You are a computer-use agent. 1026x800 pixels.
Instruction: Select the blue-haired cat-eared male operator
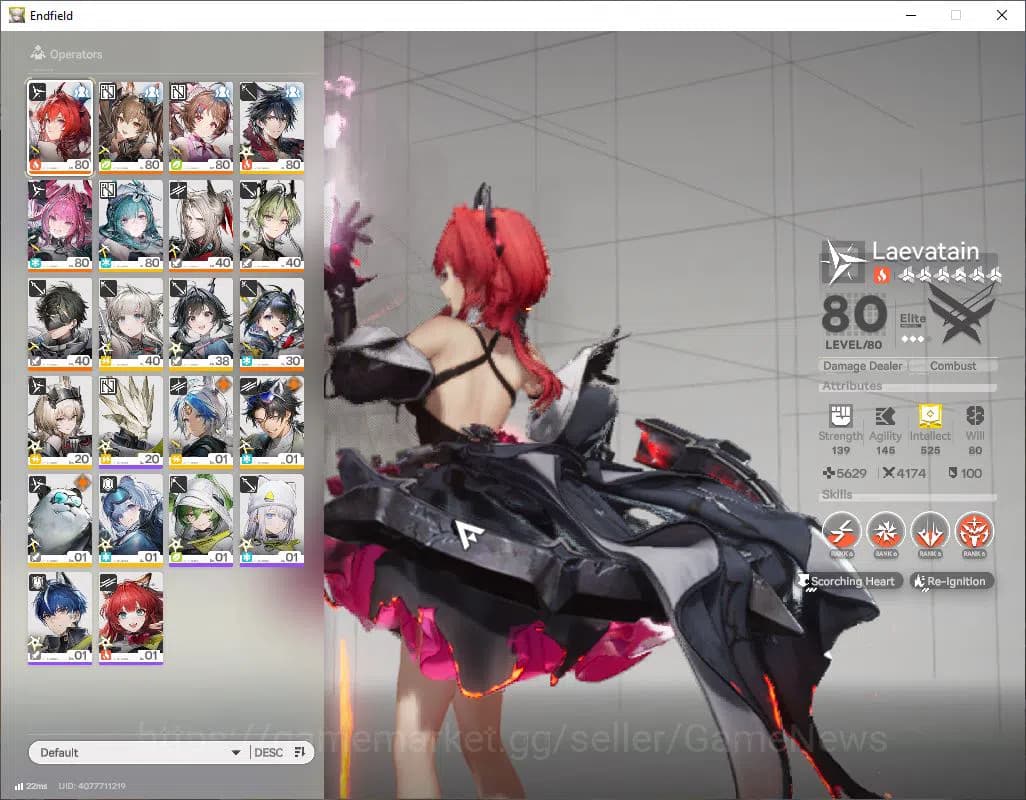60,617
